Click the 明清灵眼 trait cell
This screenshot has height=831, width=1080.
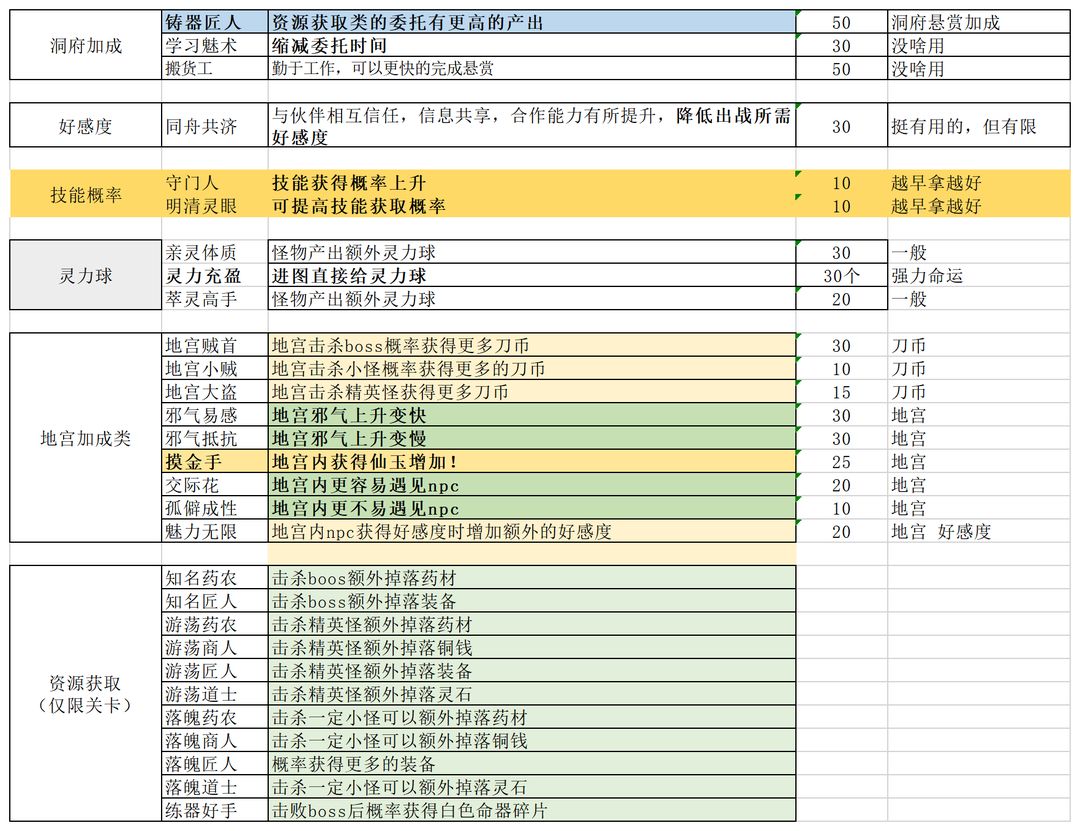(215, 206)
